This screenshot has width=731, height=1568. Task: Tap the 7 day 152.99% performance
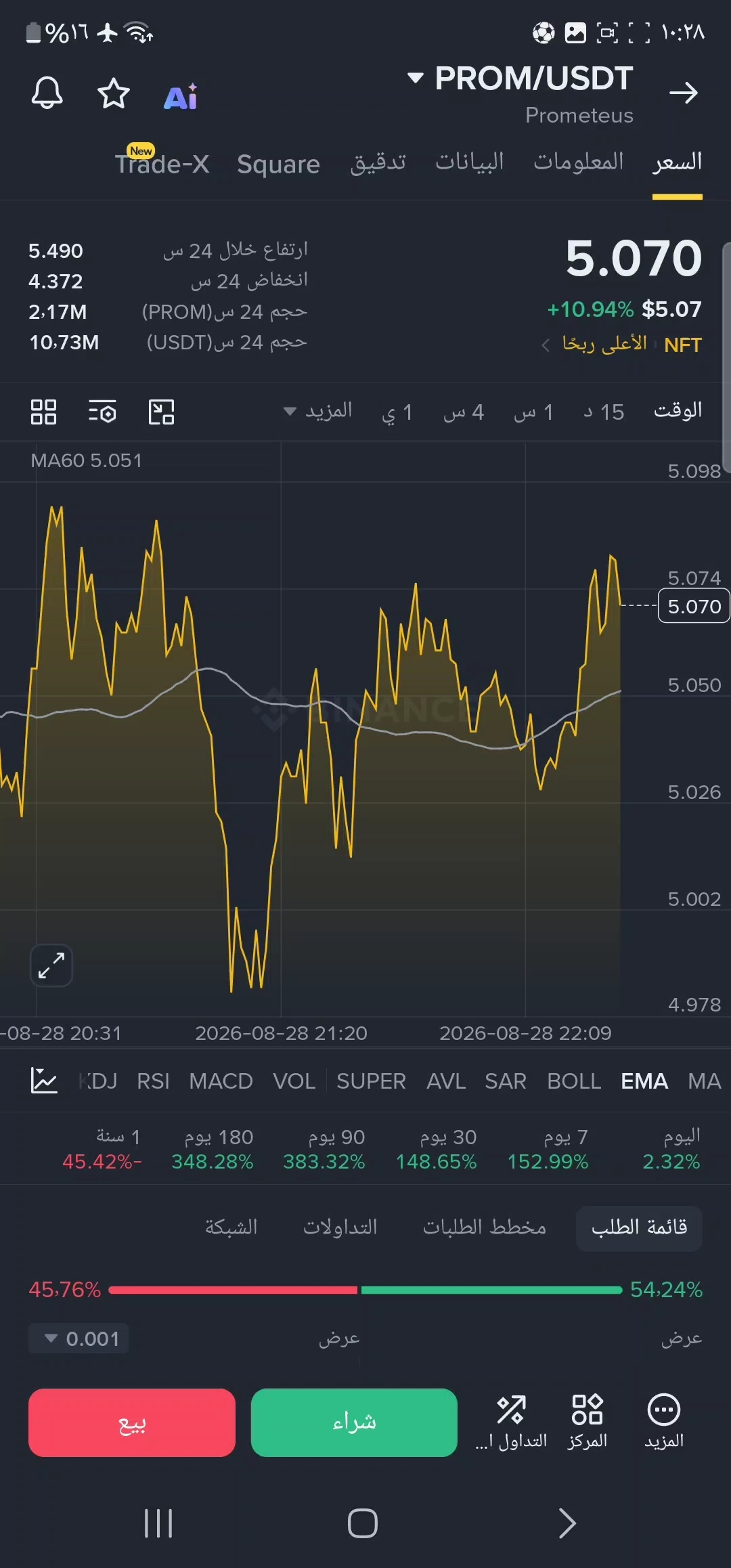click(548, 1149)
